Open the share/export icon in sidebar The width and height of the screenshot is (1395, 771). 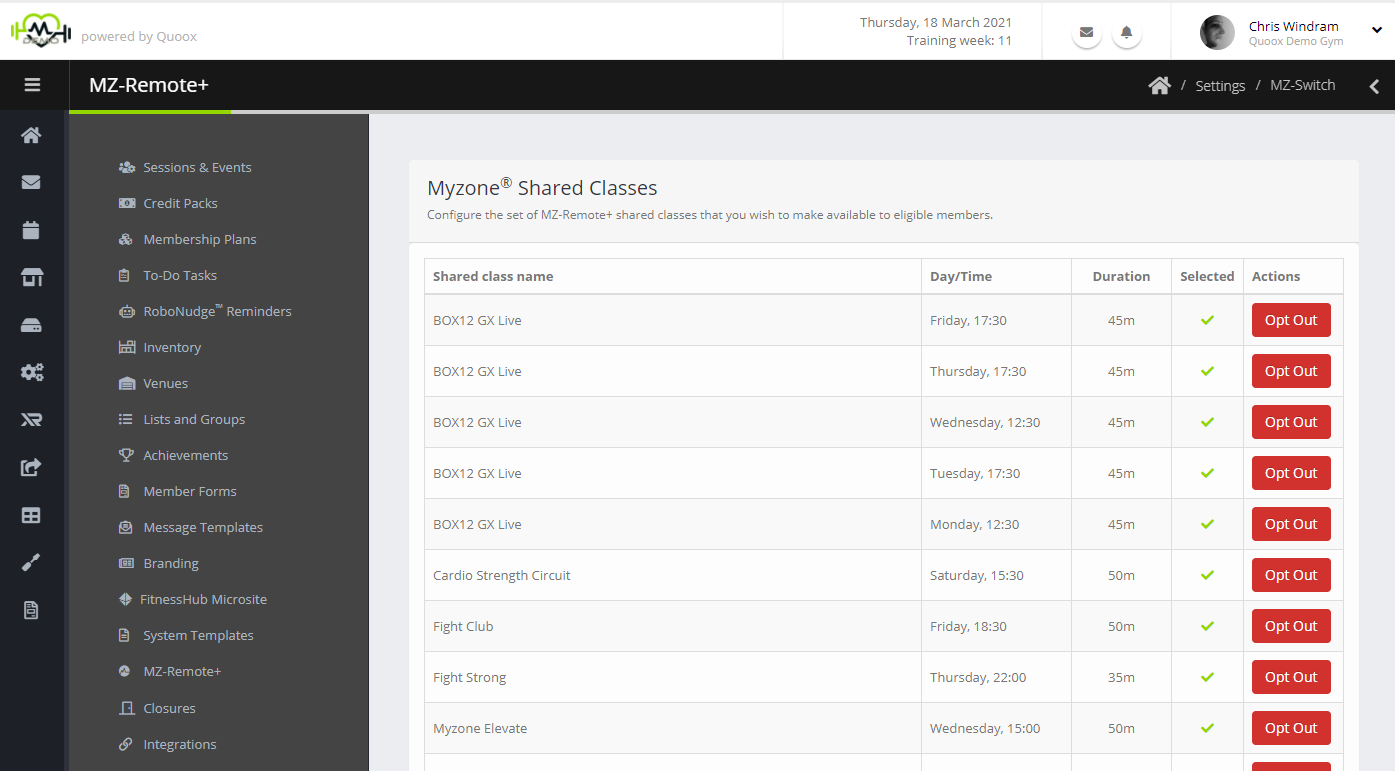[32, 467]
